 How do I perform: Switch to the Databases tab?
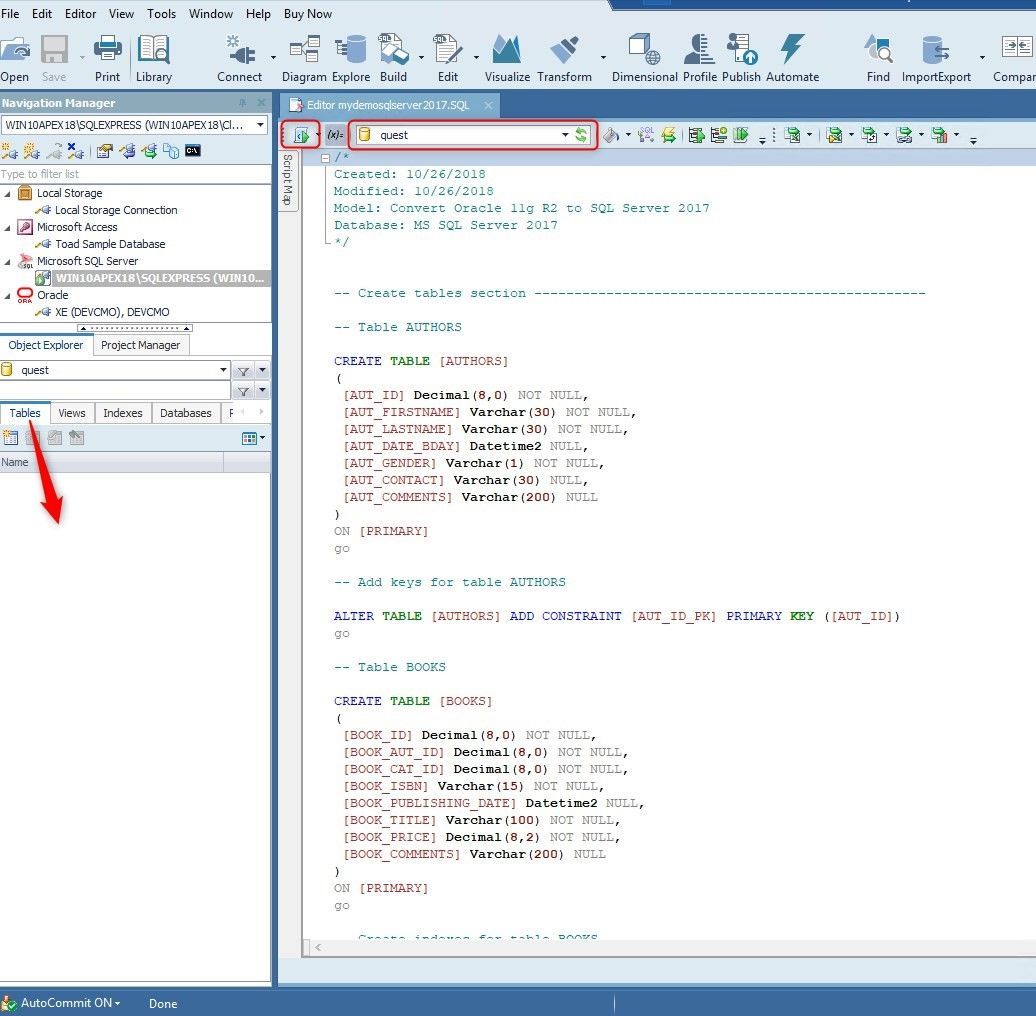[x=186, y=413]
